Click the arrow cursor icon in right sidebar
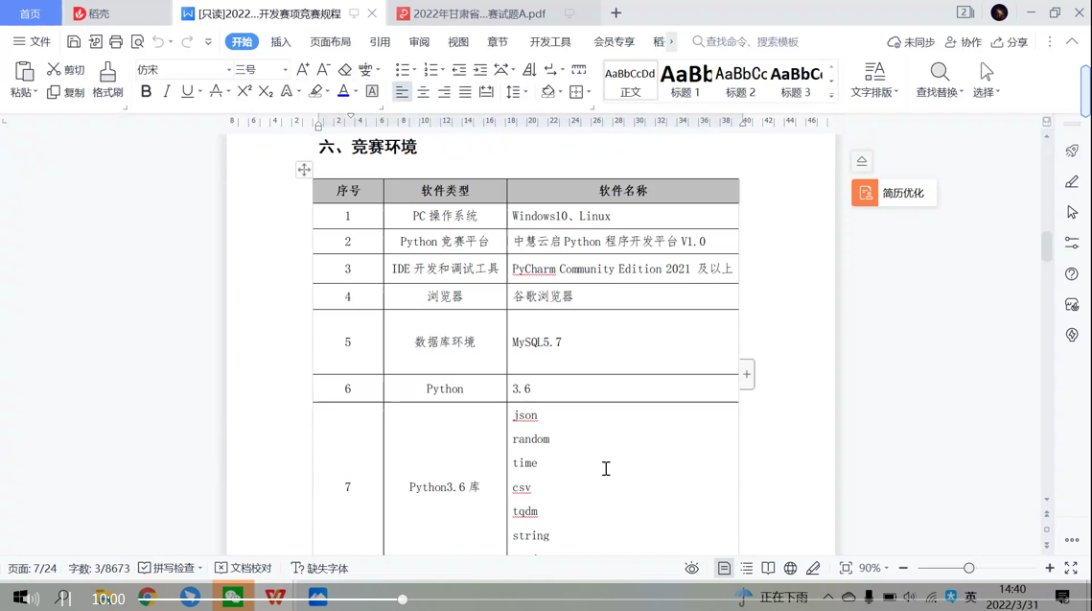This screenshot has width=1092, height=611. tap(1072, 212)
